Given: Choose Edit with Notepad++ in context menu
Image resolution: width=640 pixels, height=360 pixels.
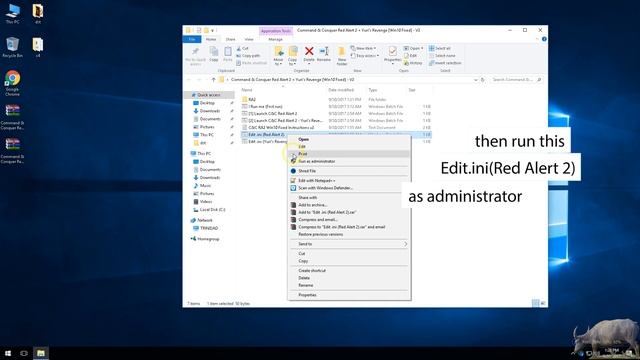Looking at the screenshot, I should 349,180.
